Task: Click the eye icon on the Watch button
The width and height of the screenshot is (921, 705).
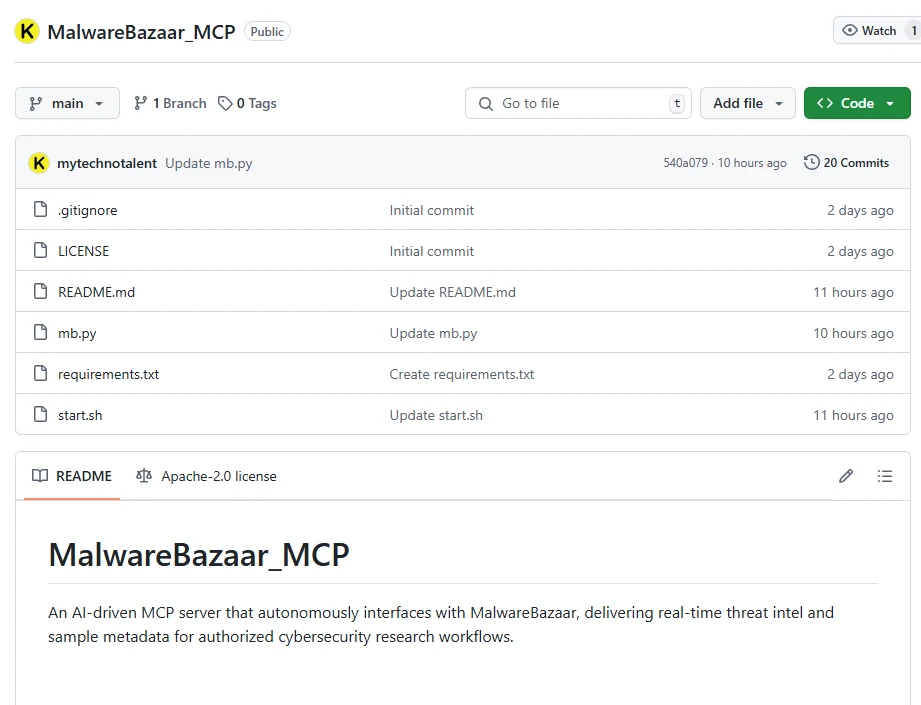Action: (851, 30)
